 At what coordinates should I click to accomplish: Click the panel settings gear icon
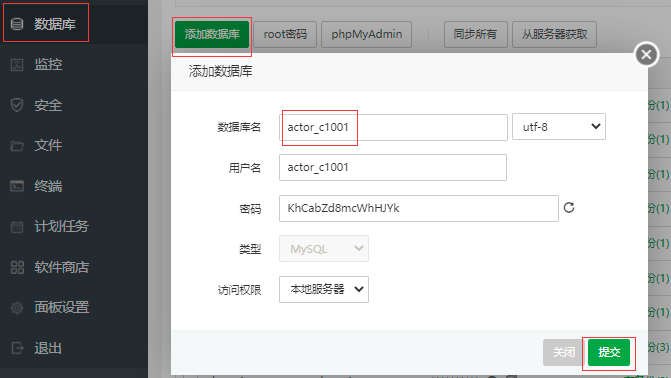[x=17, y=307]
